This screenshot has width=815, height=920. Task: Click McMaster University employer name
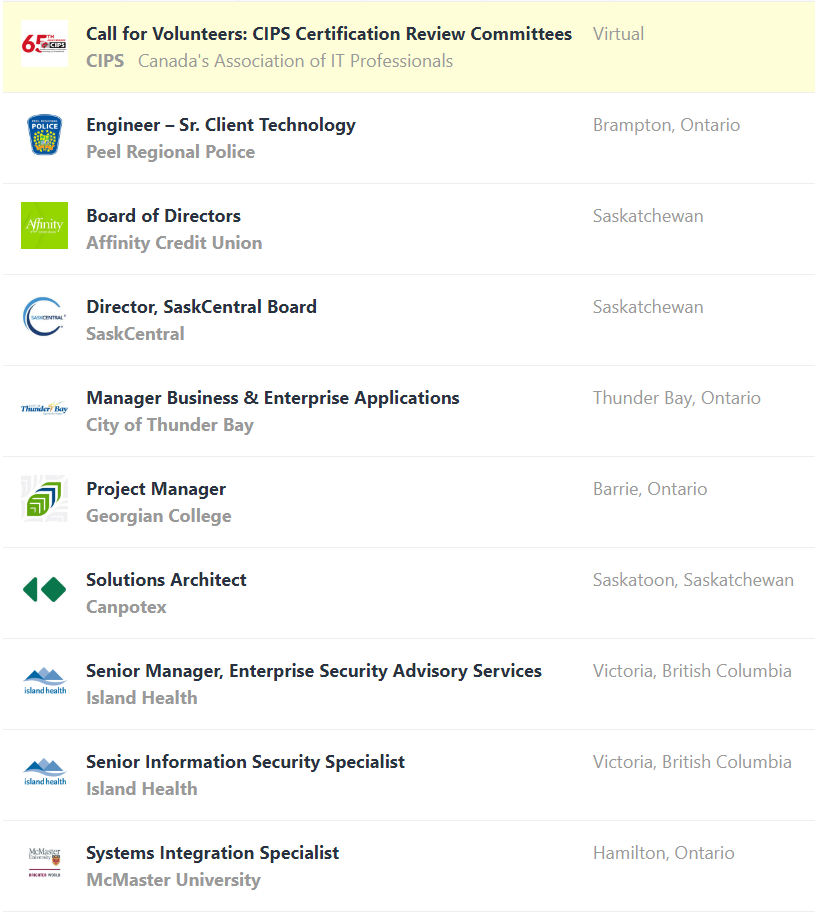click(173, 880)
